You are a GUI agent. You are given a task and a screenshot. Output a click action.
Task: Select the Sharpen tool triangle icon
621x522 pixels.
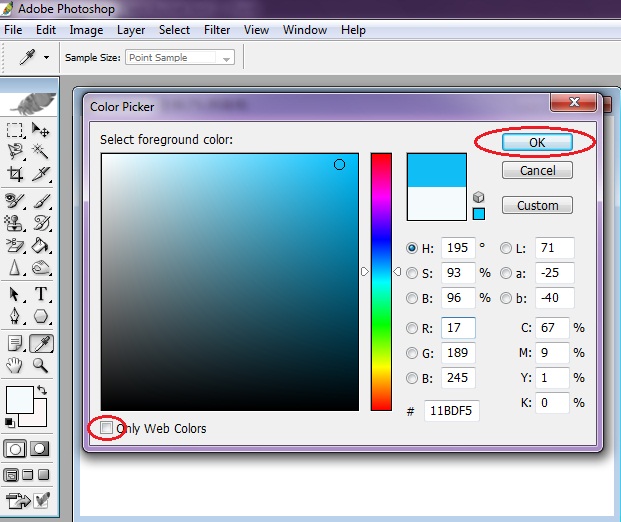pos(15,268)
